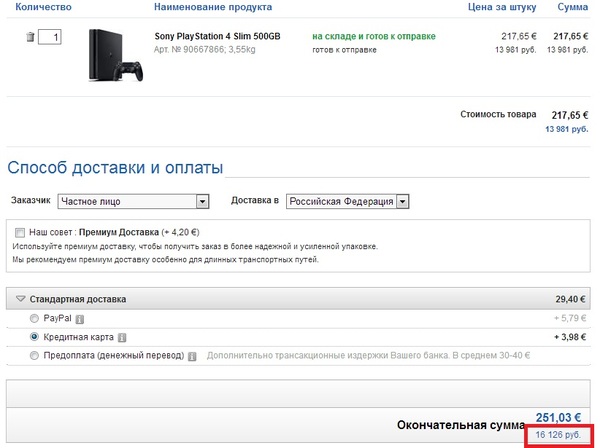Open the Доставка в country dropdown
This screenshot has height=448, width=600.
click(347, 201)
